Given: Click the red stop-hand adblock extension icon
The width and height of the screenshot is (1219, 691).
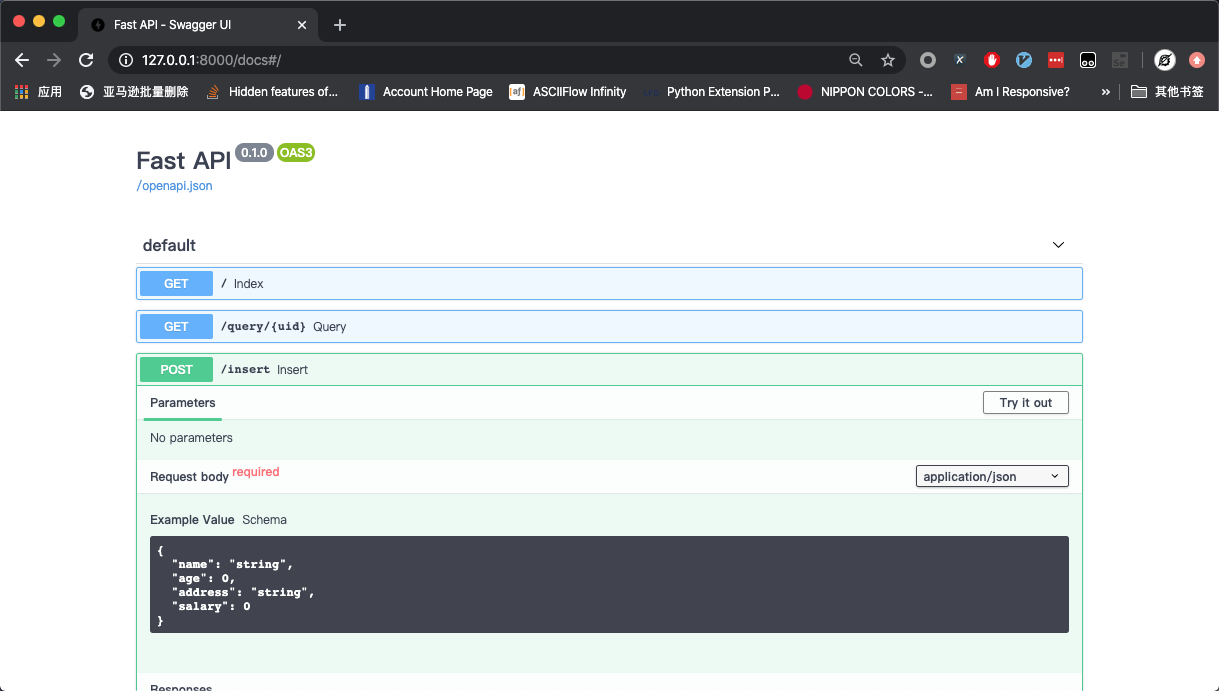Looking at the screenshot, I should coord(992,60).
